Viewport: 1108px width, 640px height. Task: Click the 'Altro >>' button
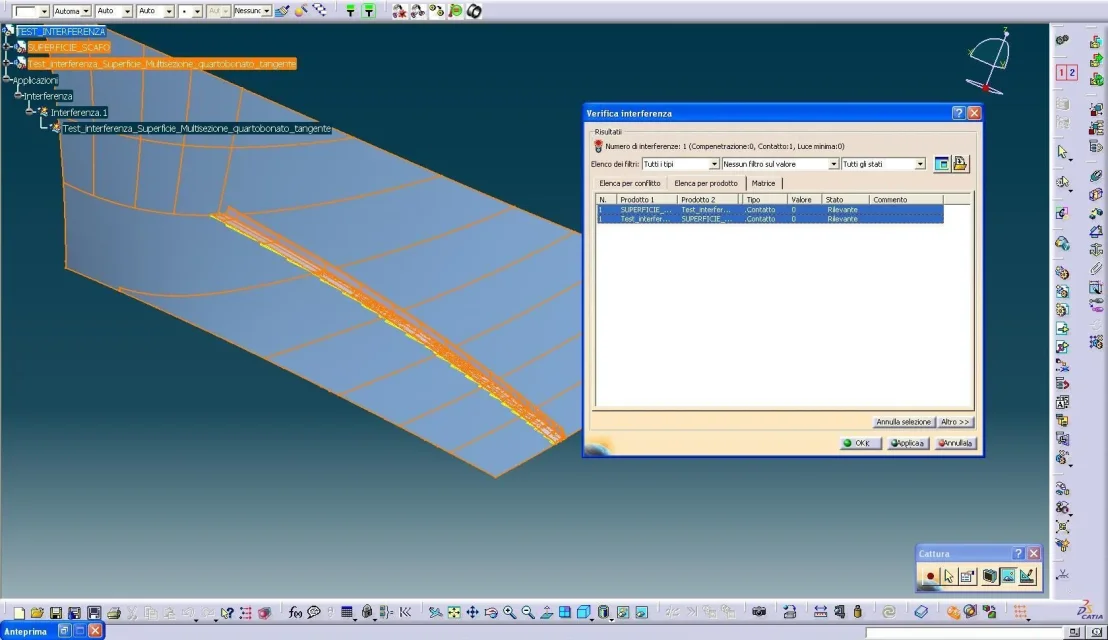point(955,422)
